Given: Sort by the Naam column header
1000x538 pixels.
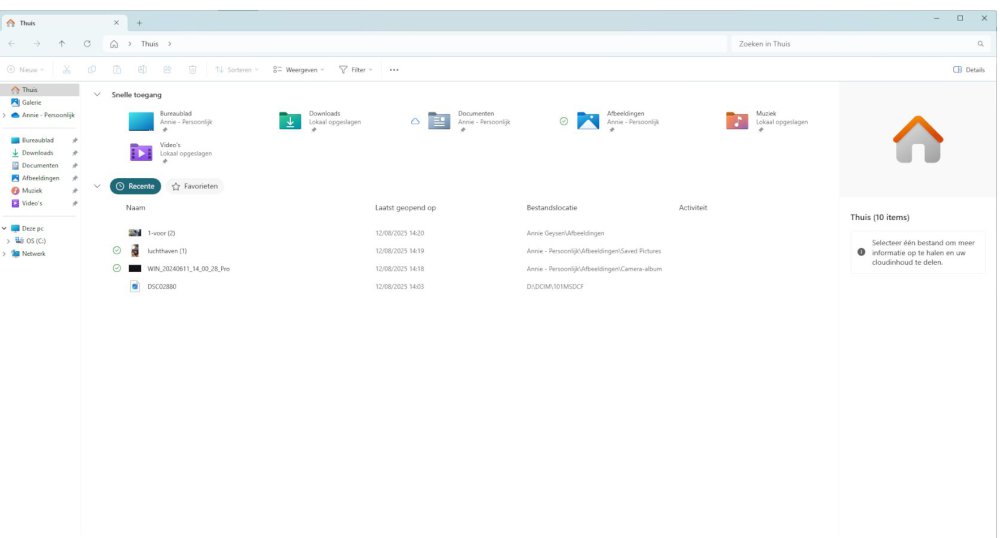Looking at the screenshot, I should (x=136, y=208).
